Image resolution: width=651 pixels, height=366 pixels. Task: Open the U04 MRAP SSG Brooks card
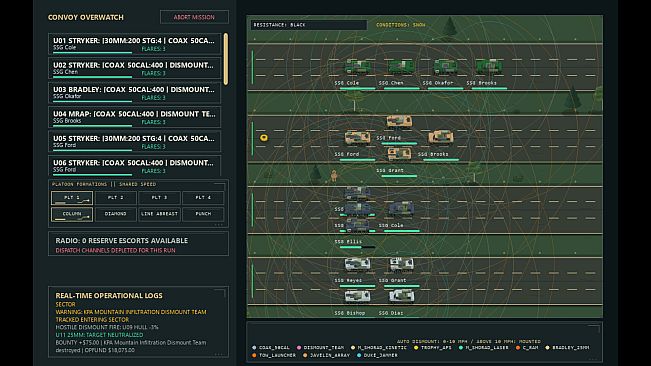pyautogui.click(x=135, y=117)
